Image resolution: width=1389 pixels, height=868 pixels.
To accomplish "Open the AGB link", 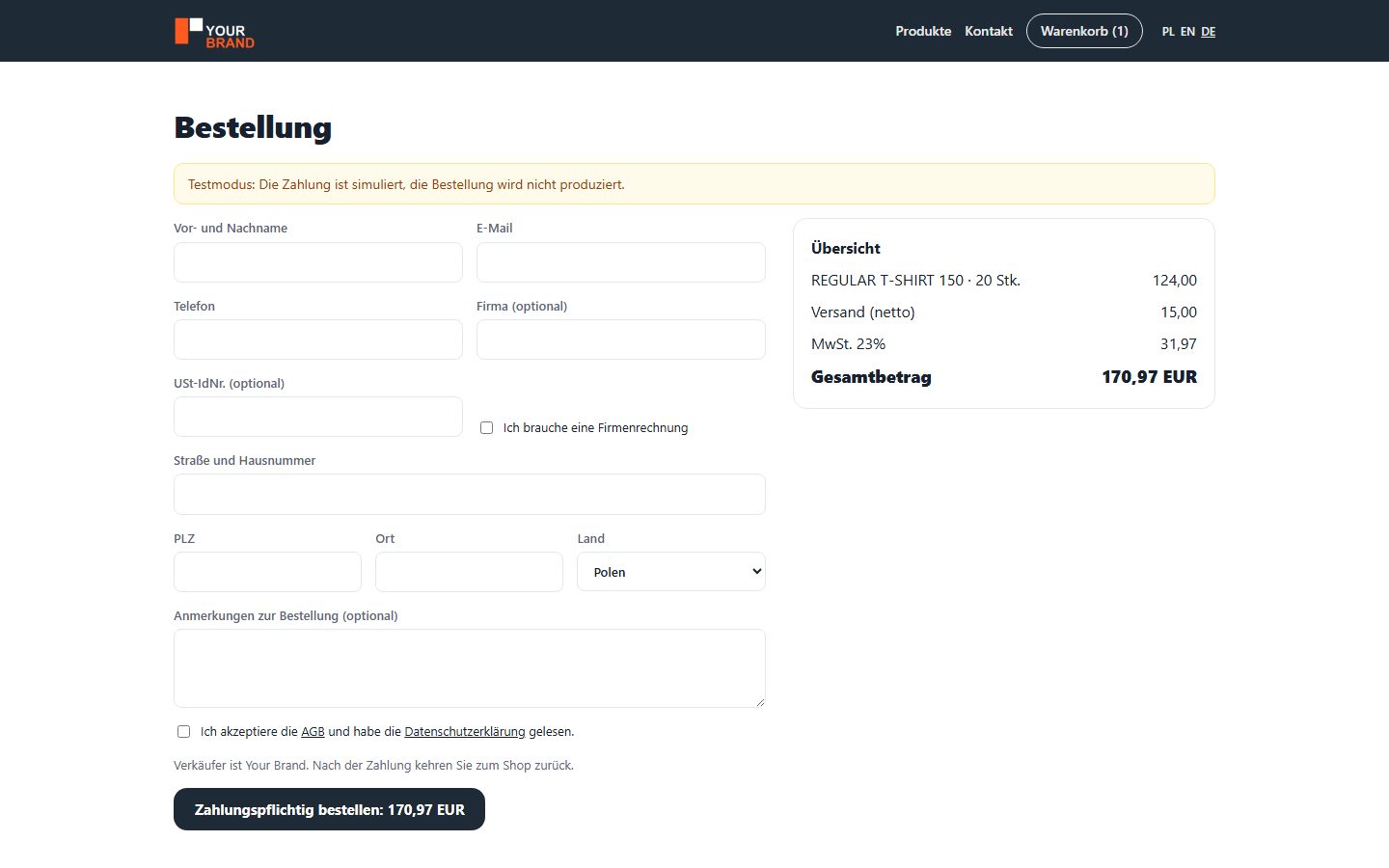I will [x=313, y=731].
